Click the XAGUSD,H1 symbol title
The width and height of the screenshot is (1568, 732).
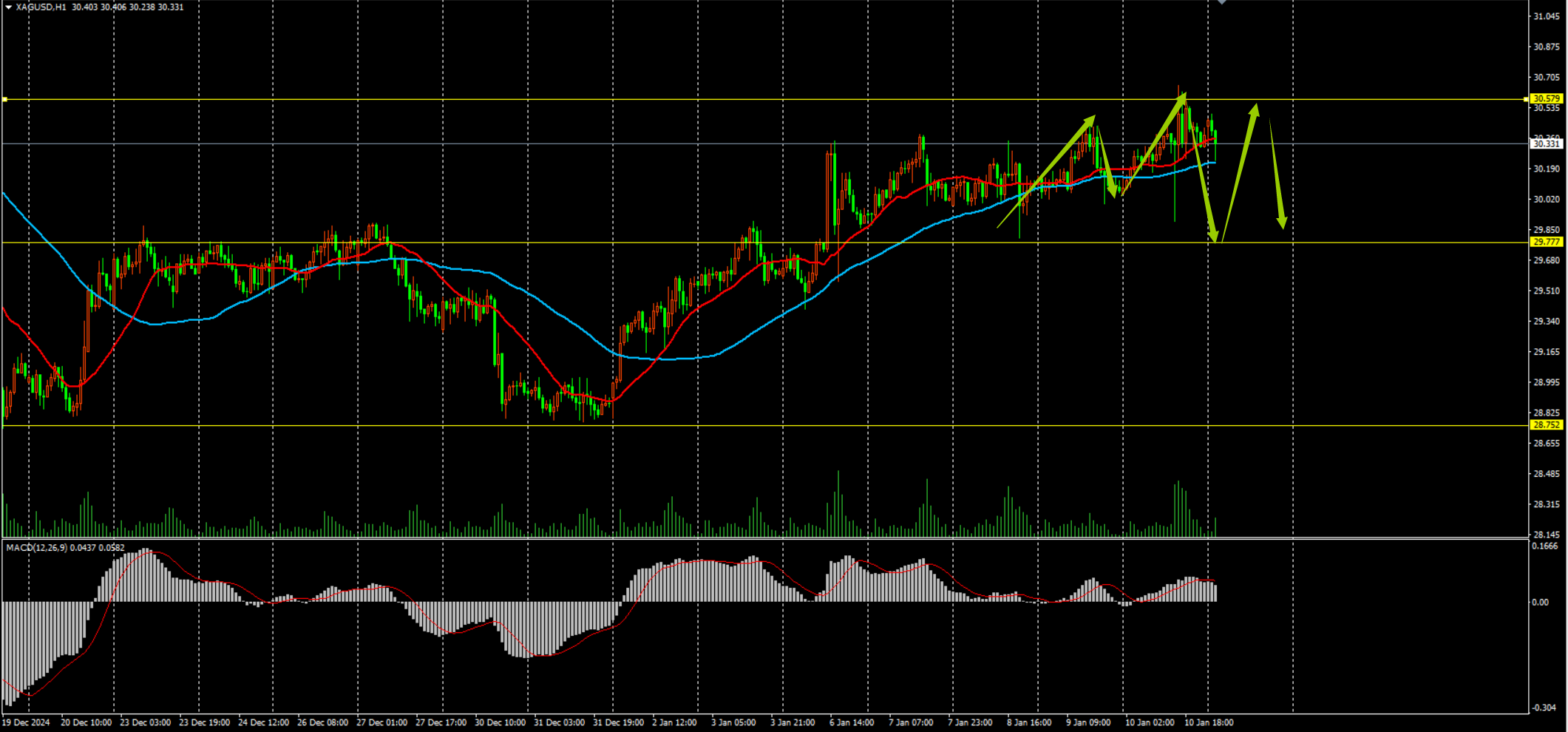[41, 7]
